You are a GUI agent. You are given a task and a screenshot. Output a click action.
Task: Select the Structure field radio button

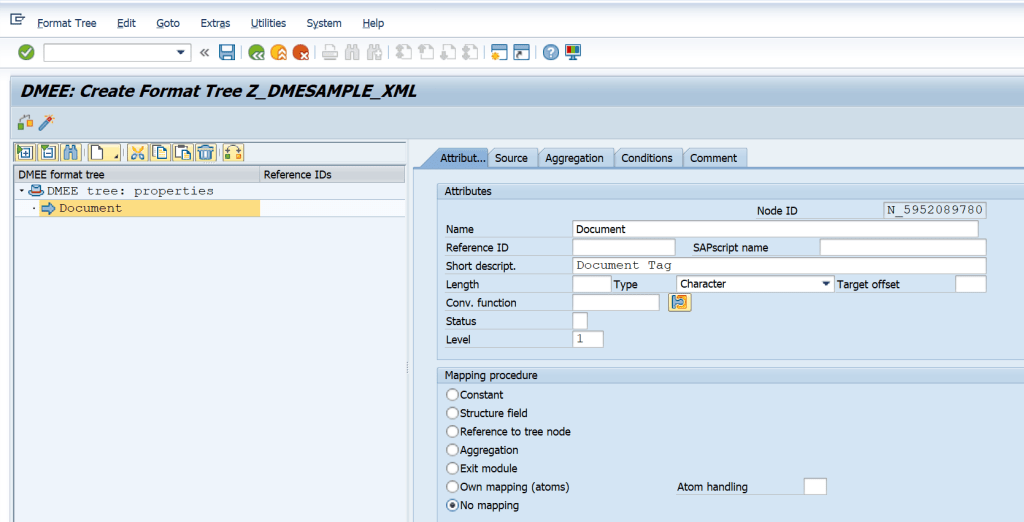452,413
